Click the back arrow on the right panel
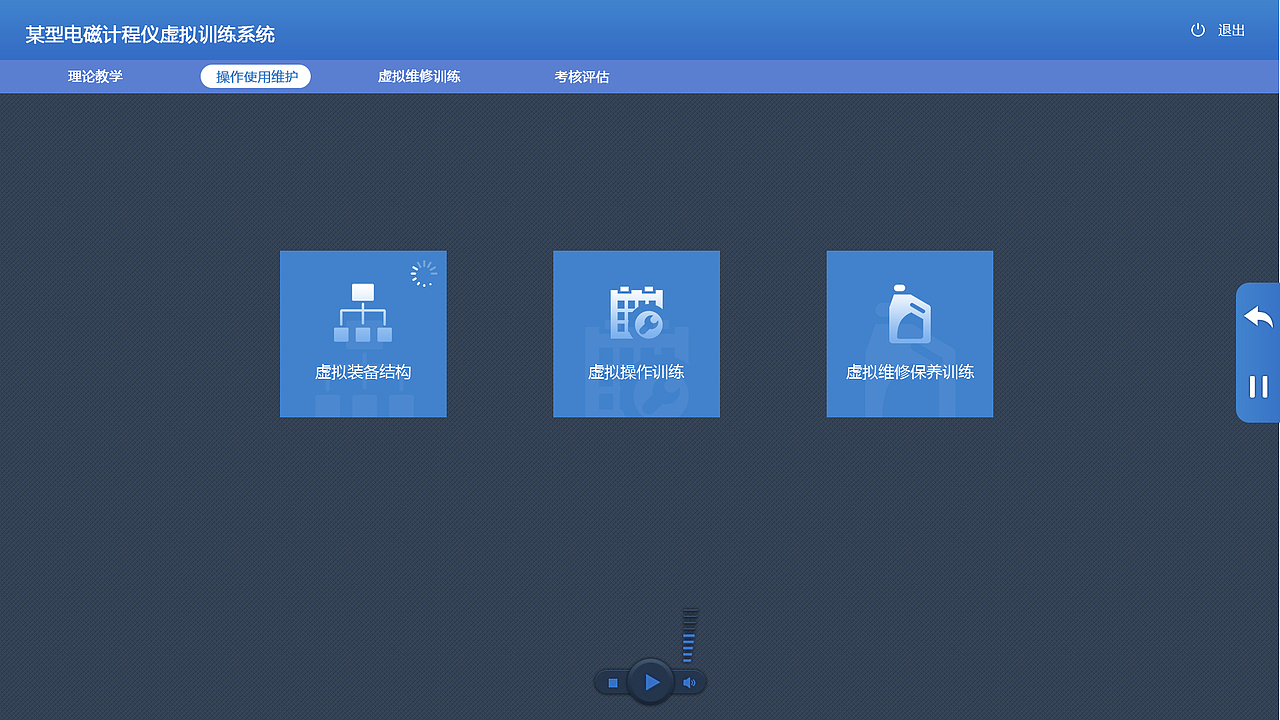The image size is (1280, 720). click(1257, 316)
